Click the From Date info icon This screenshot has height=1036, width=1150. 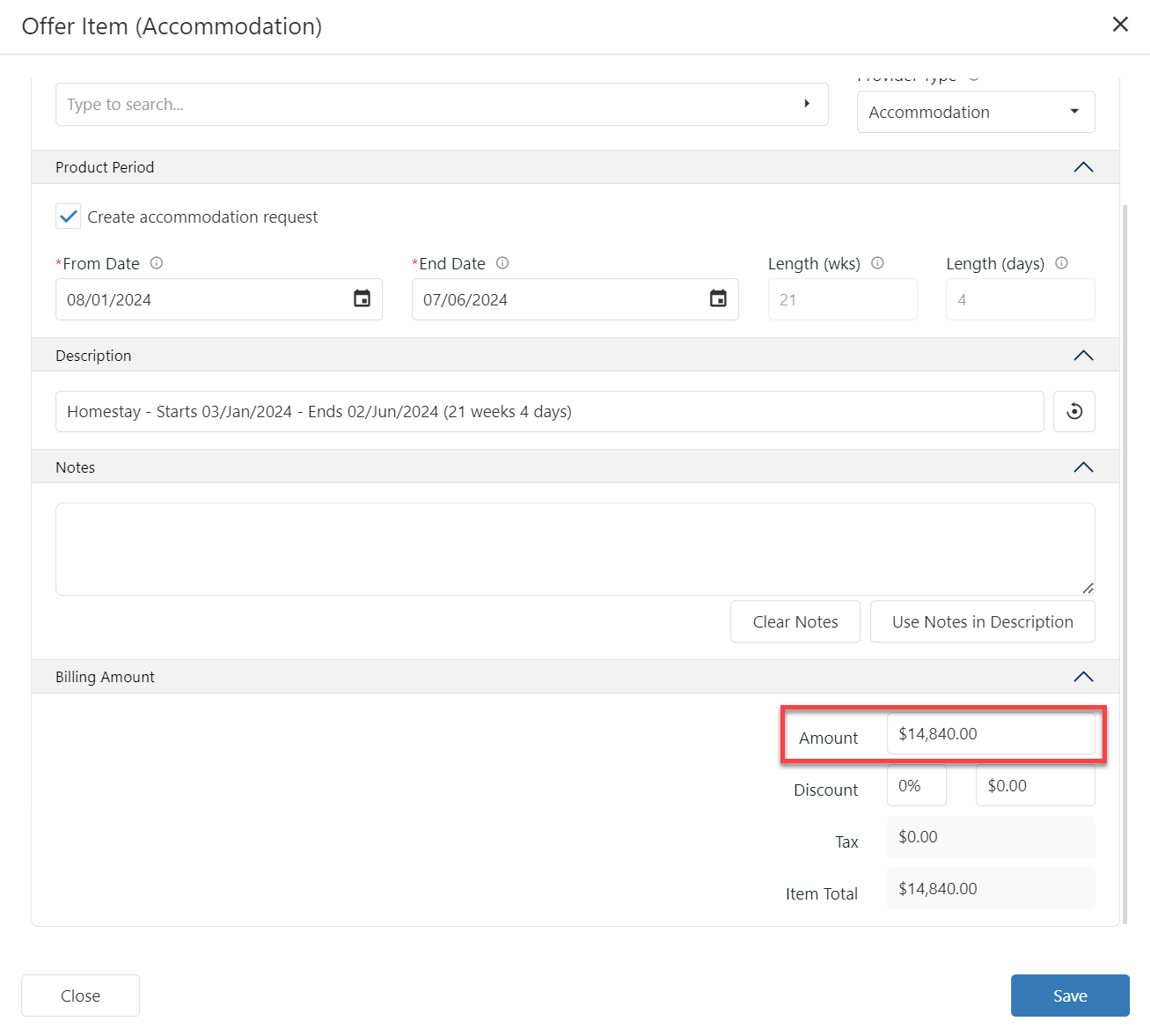(x=157, y=263)
